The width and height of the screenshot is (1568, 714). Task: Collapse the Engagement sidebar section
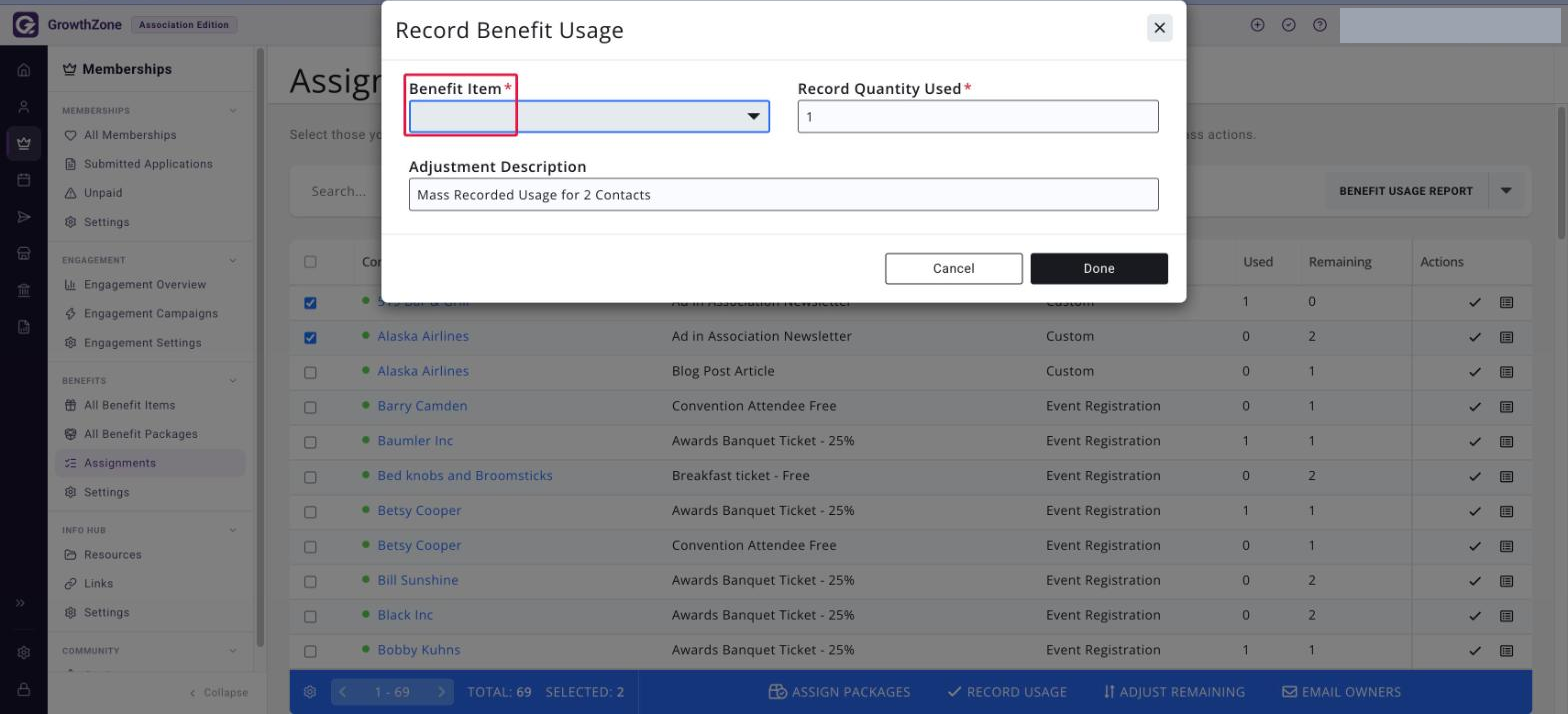[233, 260]
